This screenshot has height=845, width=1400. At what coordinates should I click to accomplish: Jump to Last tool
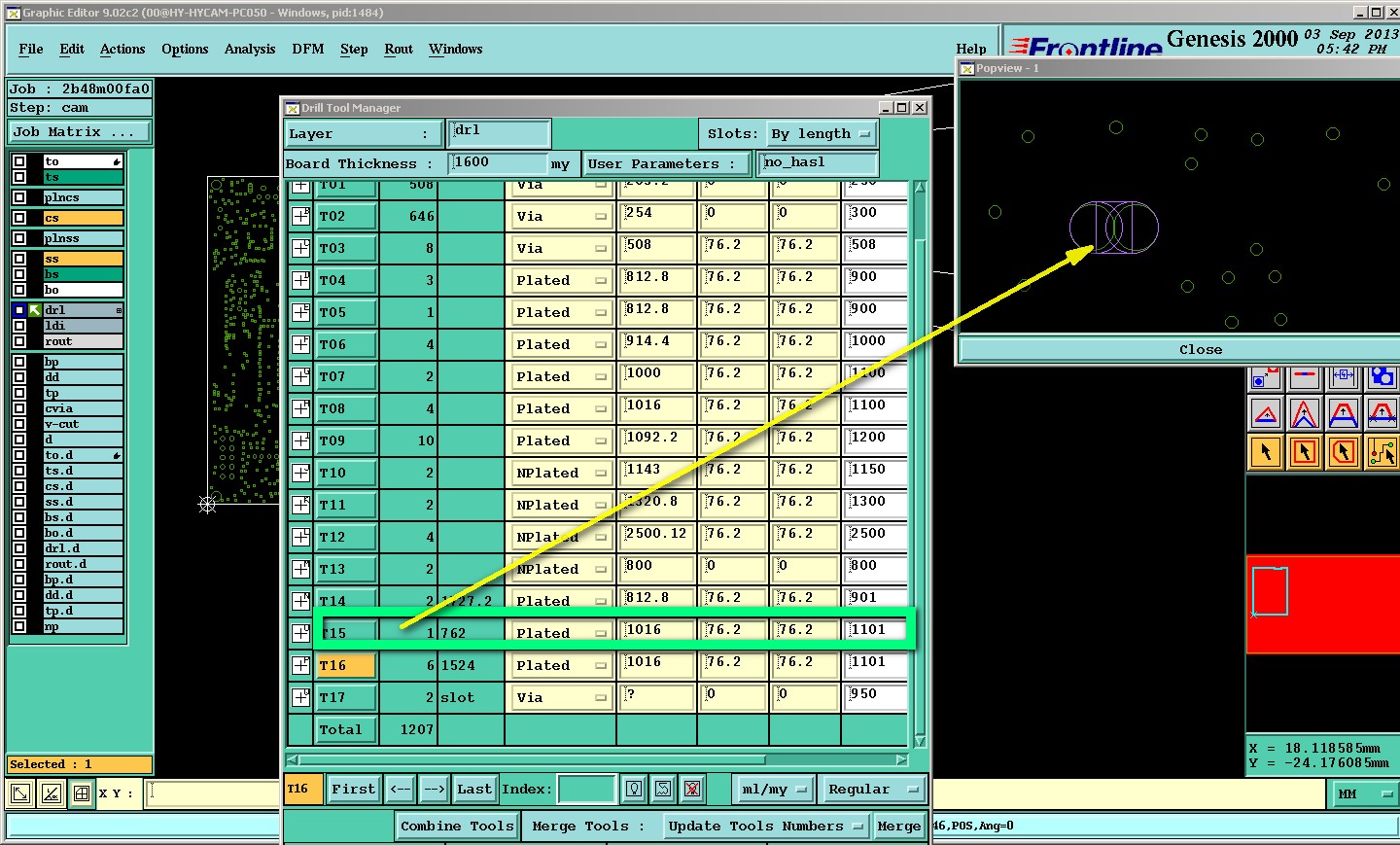click(x=474, y=789)
